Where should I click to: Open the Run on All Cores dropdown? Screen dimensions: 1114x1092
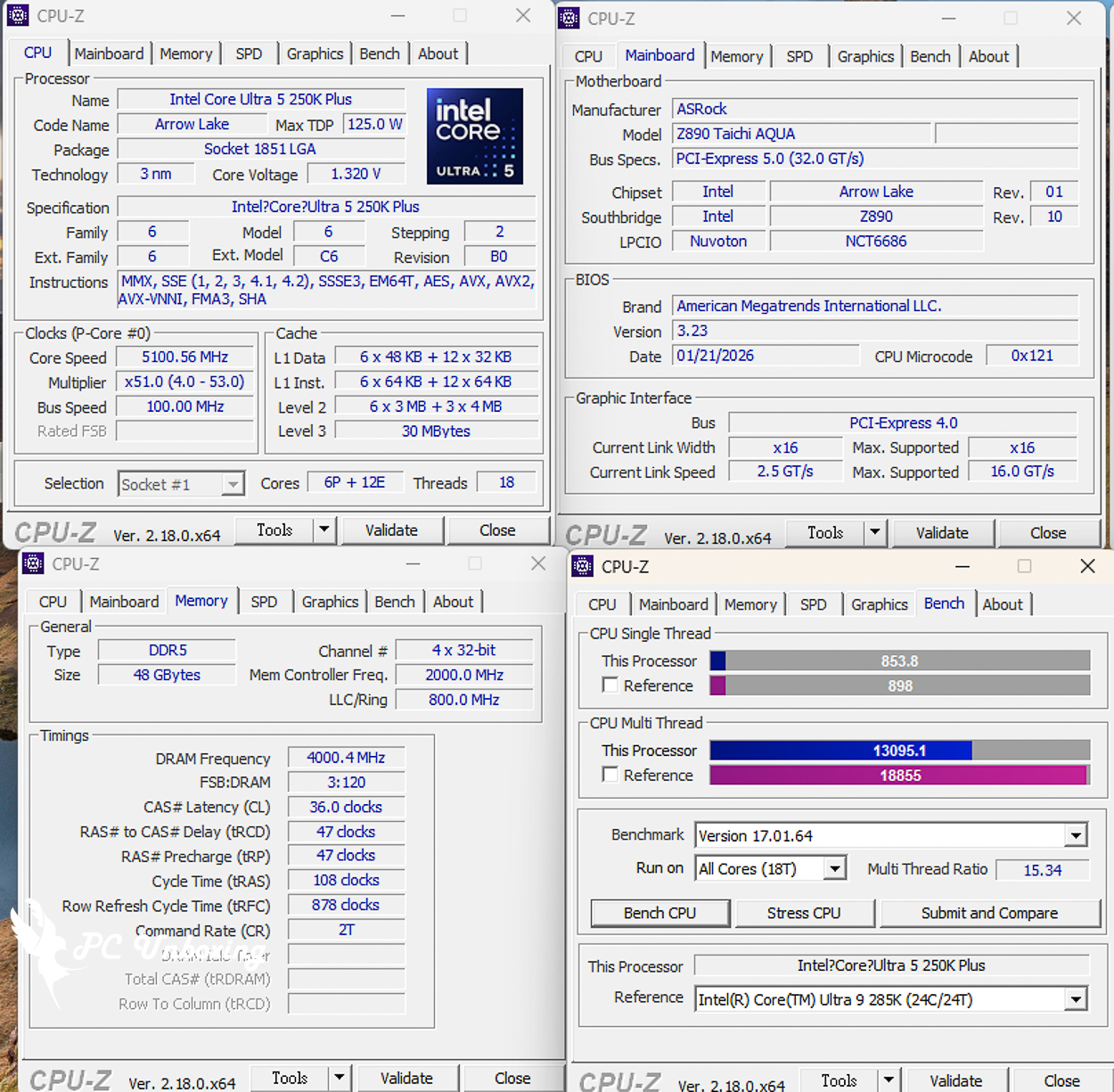pyautogui.click(x=835, y=868)
